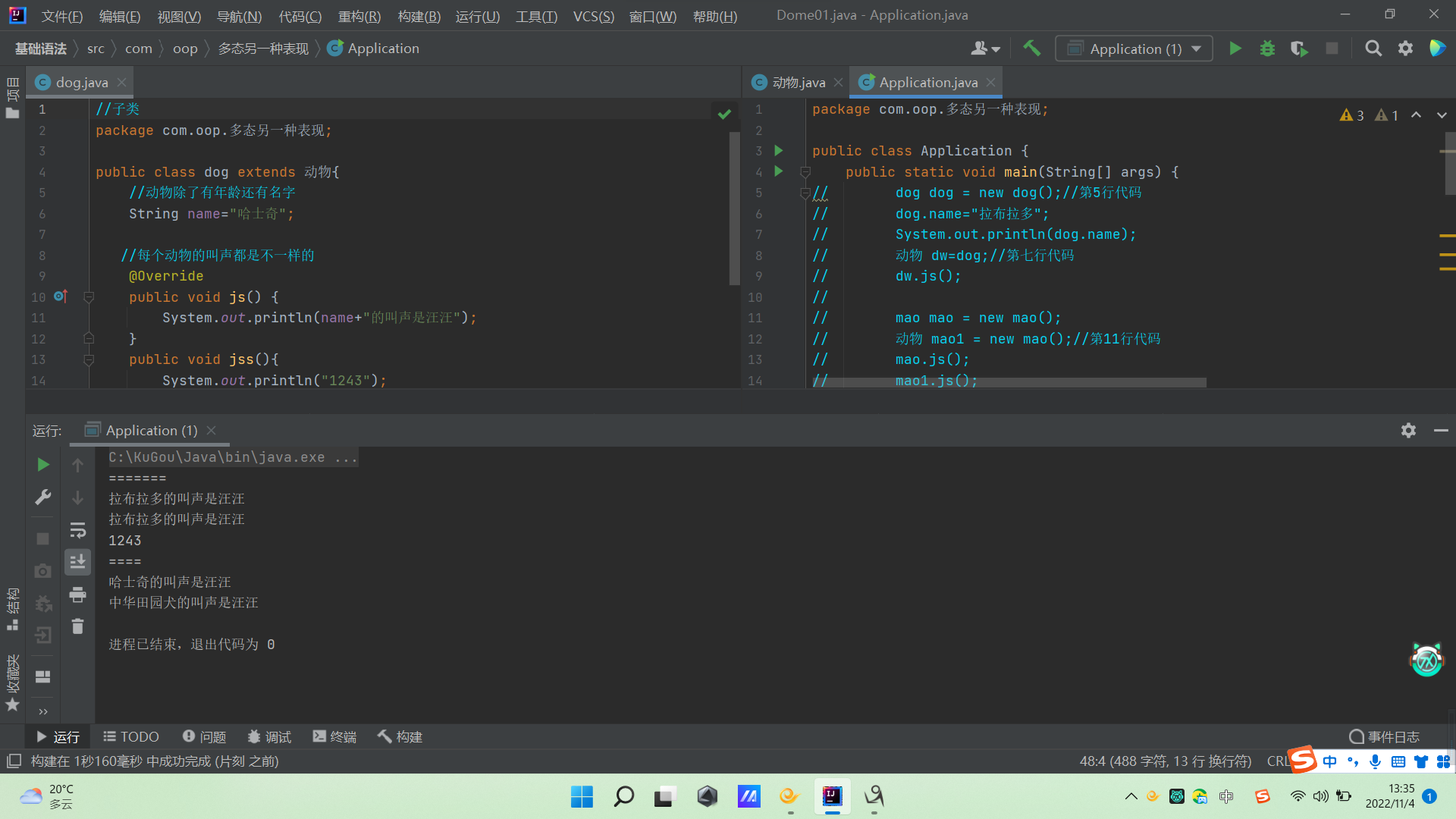Open the Application (1) run configuration dropdown
Screen dimensions: 1456x819
click(1134, 49)
